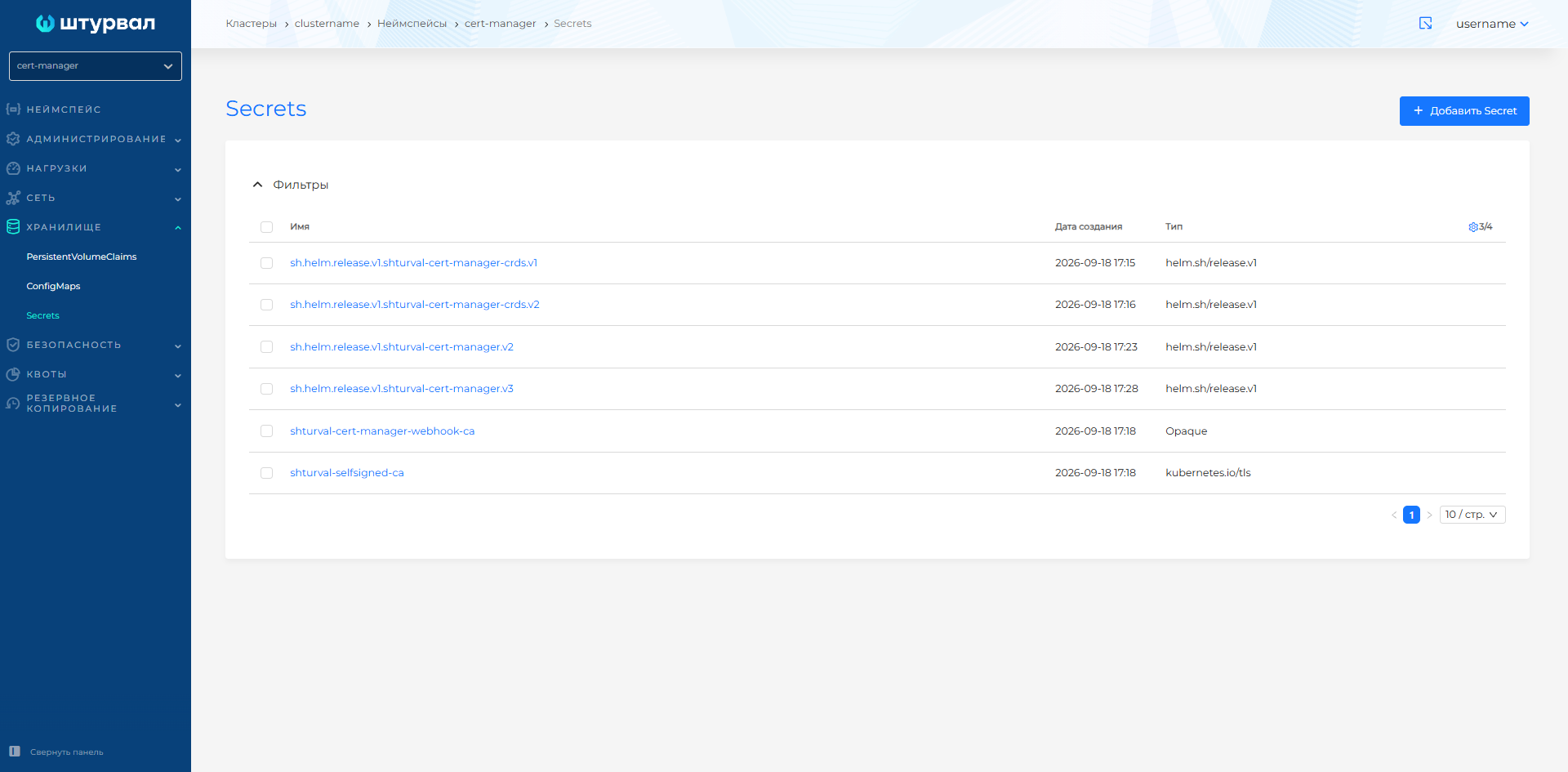Click the Квоты pie chart icon
1568x772 pixels.
pyautogui.click(x=13, y=374)
